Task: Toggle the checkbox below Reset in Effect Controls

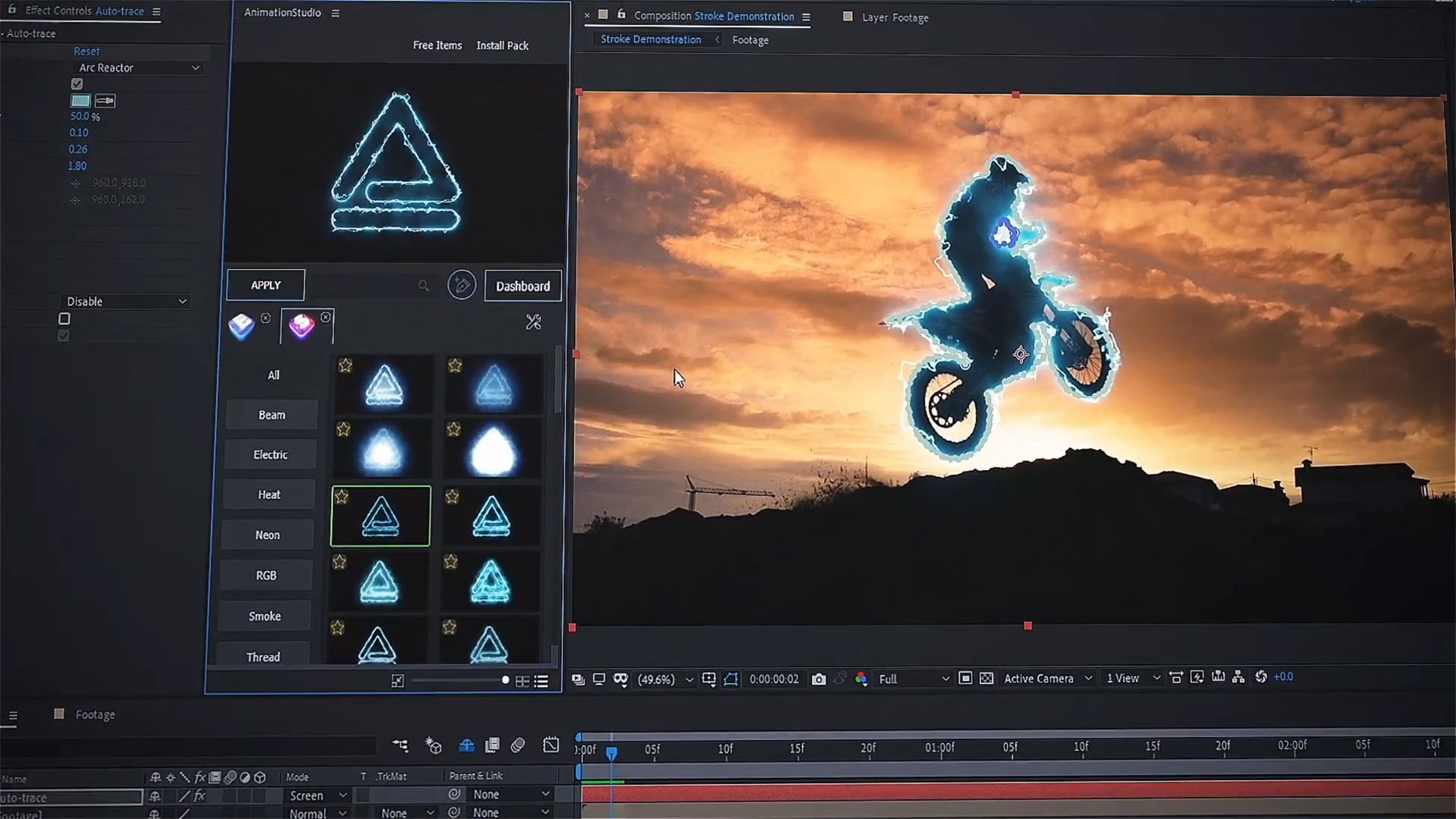Action: pos(77,83)
